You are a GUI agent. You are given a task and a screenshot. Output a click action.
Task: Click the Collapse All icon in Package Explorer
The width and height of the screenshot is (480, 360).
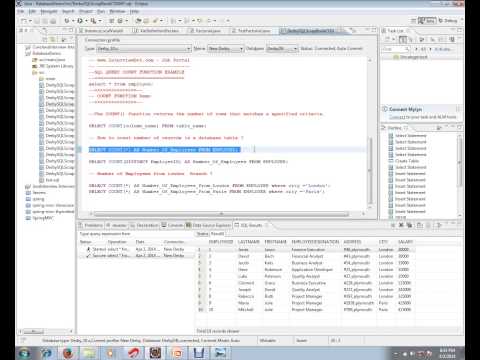pyautogui.click(x=45, y=40)
